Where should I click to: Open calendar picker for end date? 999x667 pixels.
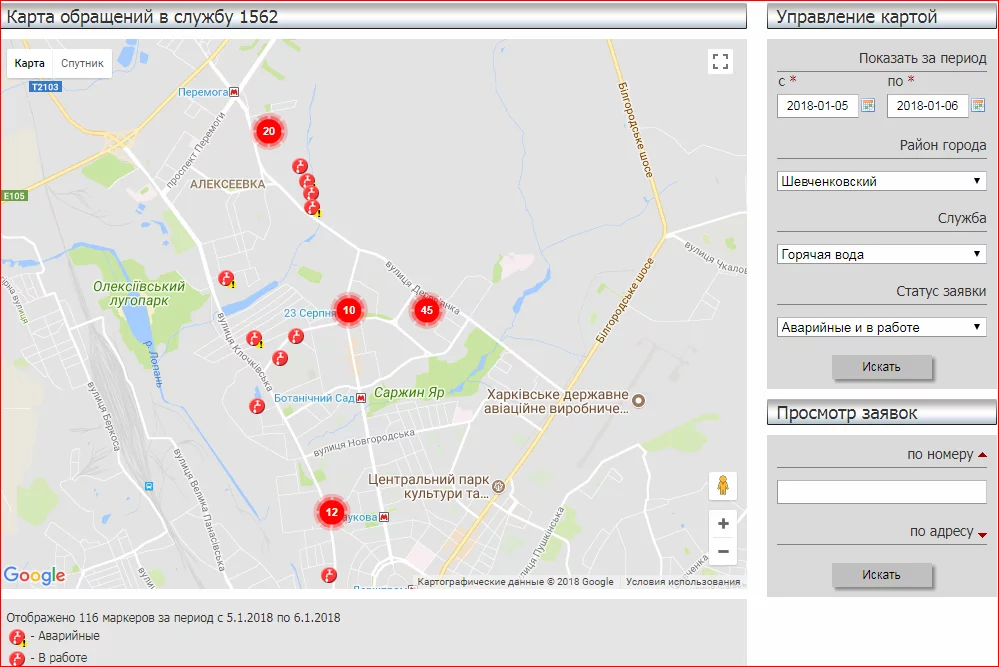pos(978,106)
